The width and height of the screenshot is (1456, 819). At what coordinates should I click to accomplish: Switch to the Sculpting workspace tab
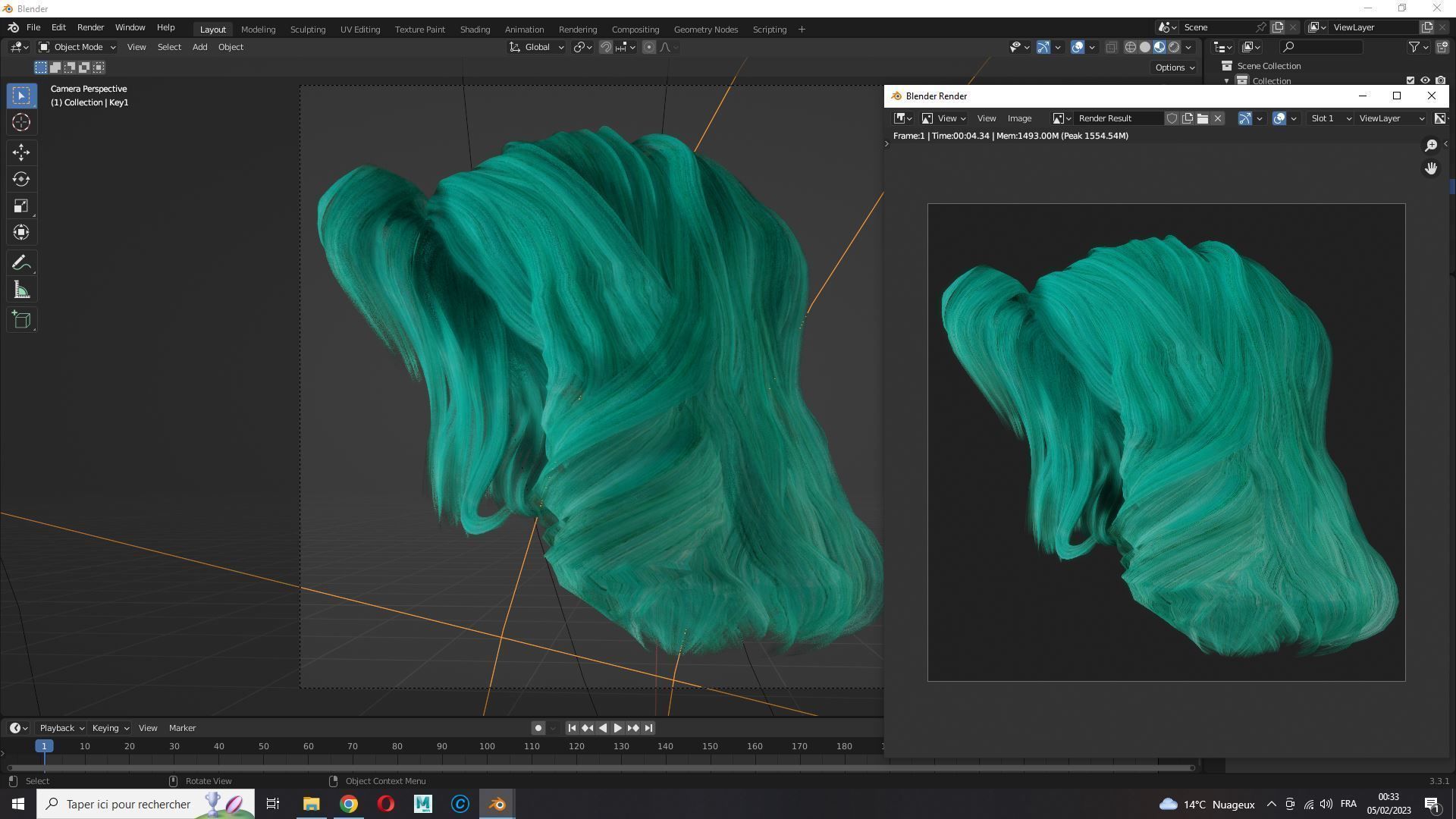pos(308,30)
